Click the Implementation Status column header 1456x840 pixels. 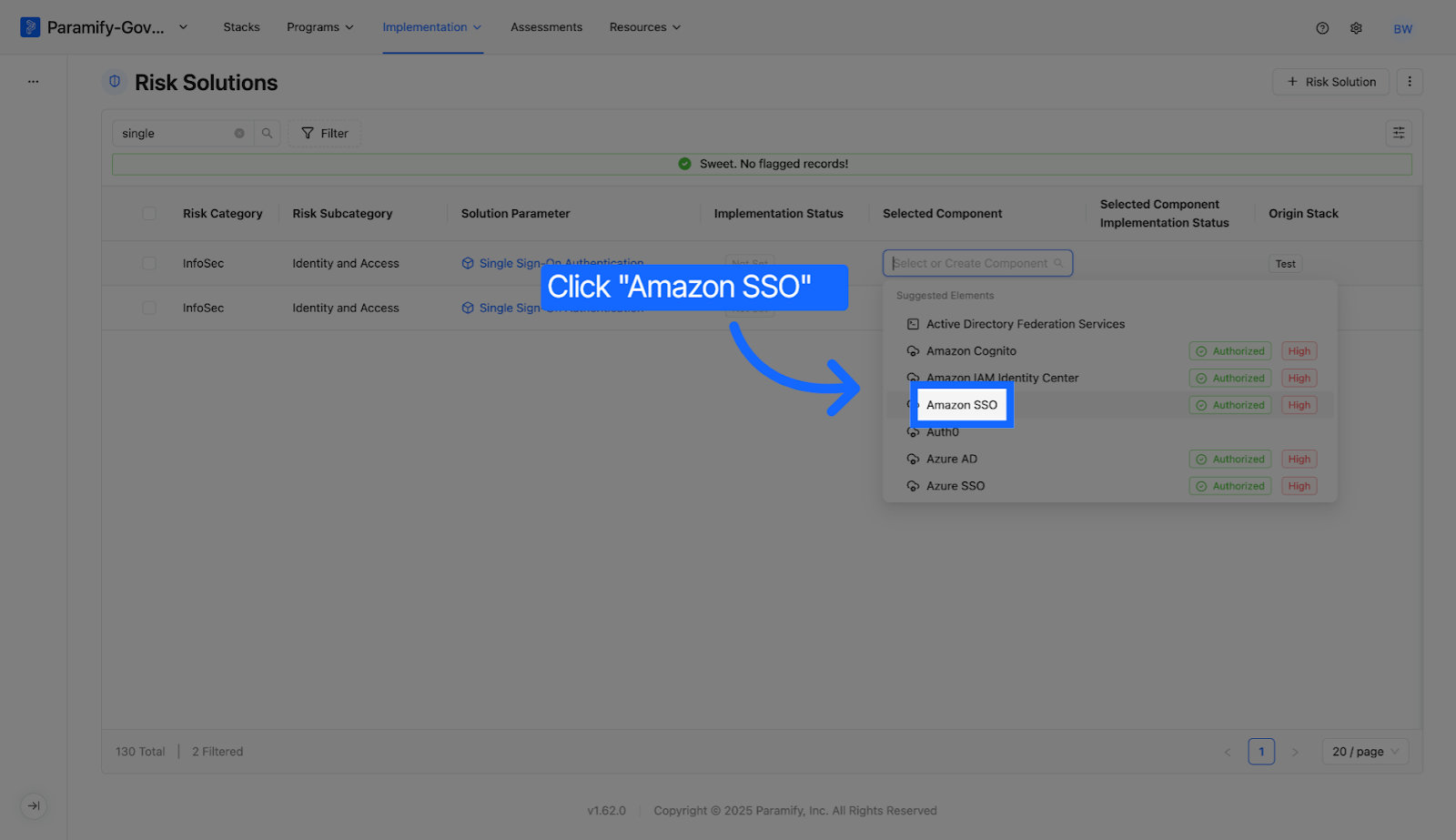778,214
